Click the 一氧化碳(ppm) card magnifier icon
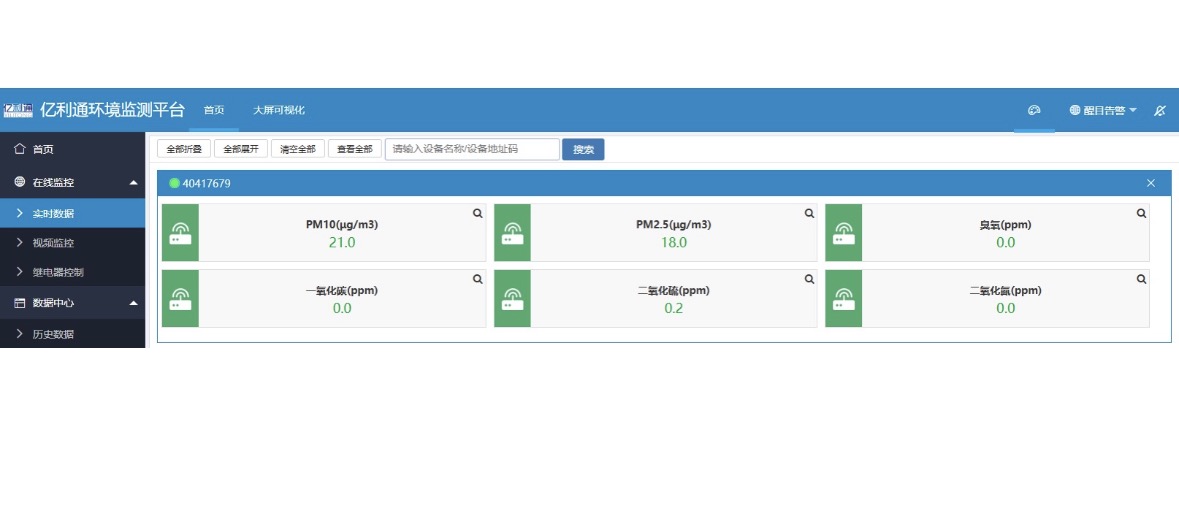Viewport: 1179px width, 525px height. 478,279
